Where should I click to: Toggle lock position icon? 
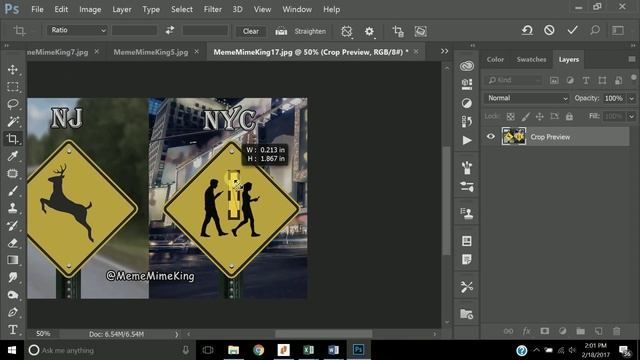(540, 116)
